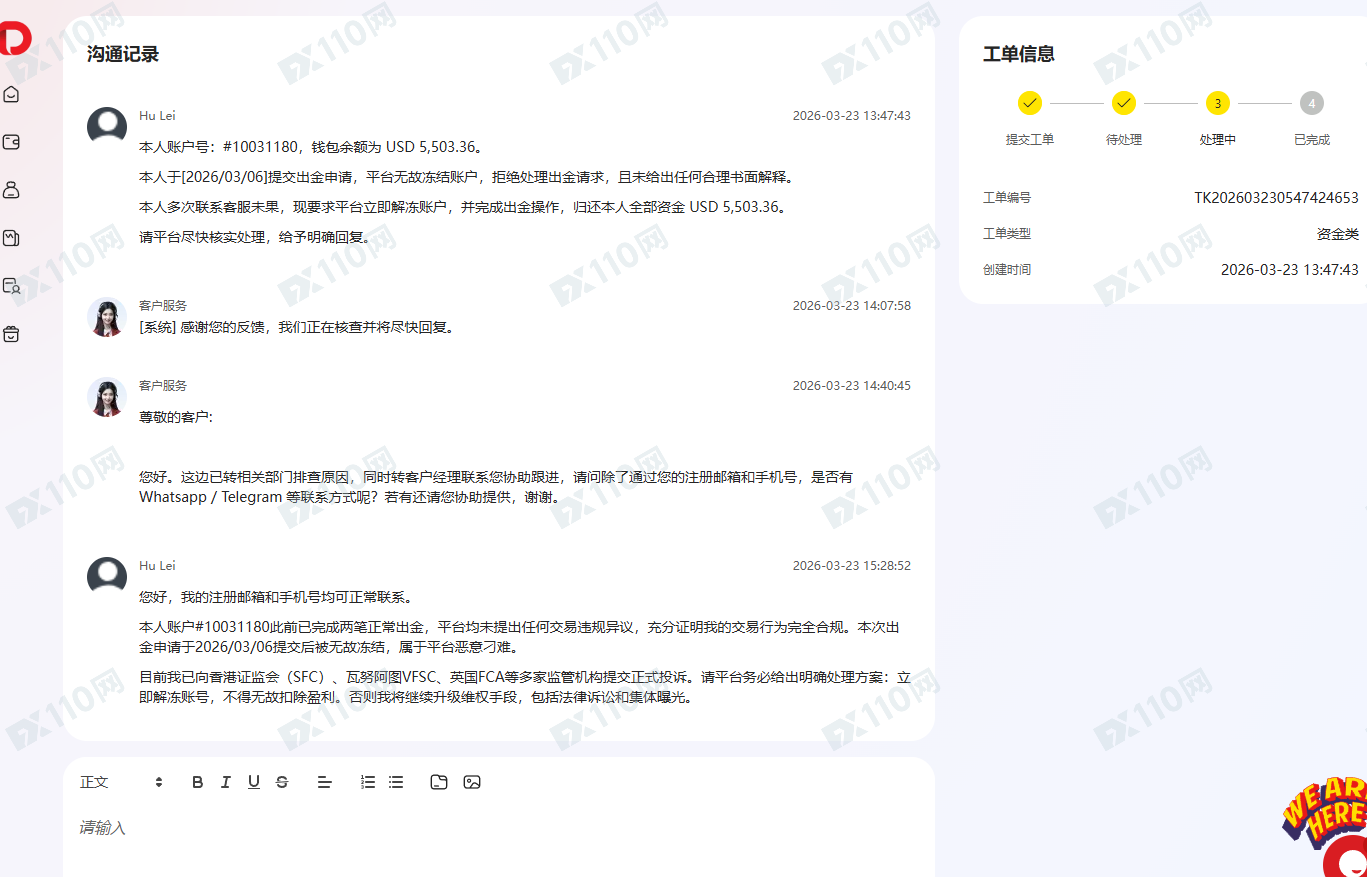Click the 已完成 step circle
This screenshot has height=877, width=1367.
click(x=1312, y=103)
